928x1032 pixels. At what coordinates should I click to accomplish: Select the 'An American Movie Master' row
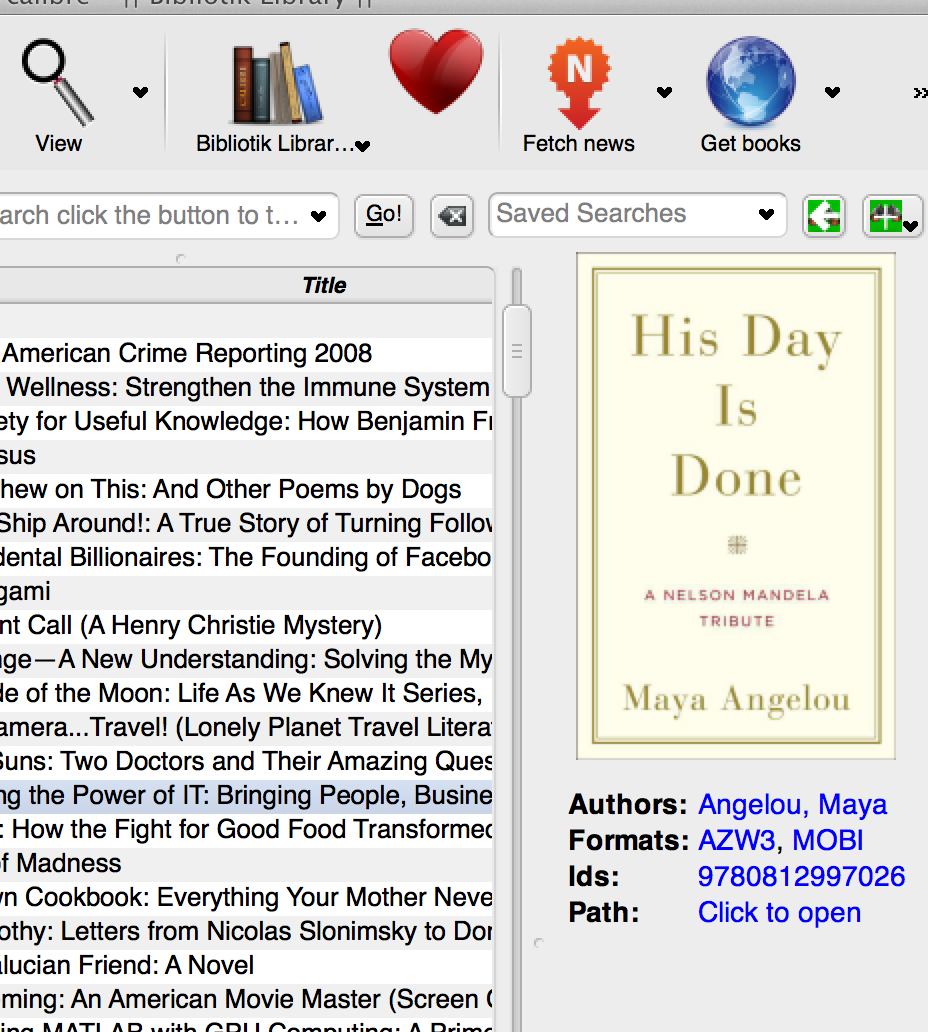246,1000
